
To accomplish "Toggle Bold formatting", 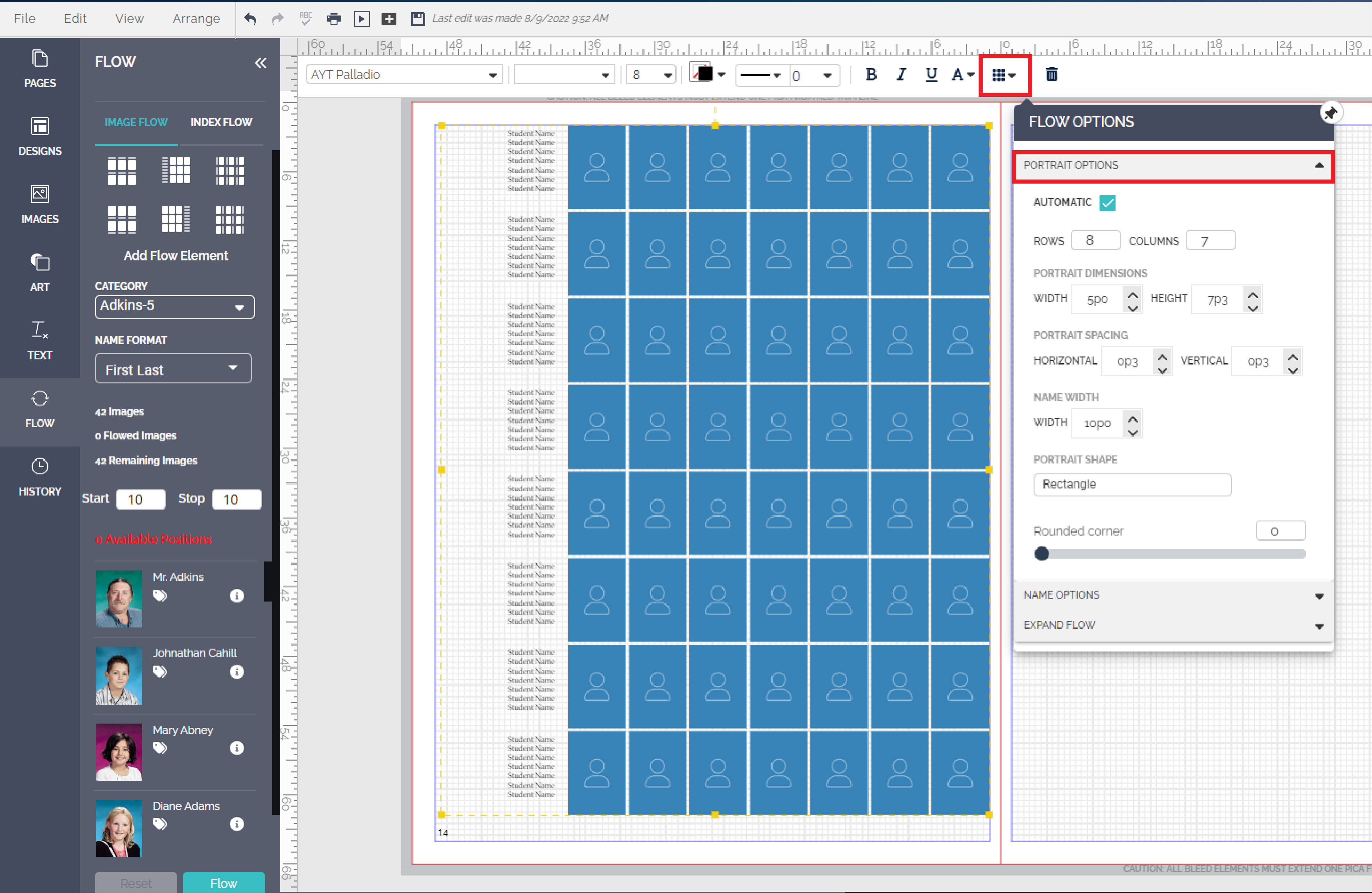I will coord(871,75).
